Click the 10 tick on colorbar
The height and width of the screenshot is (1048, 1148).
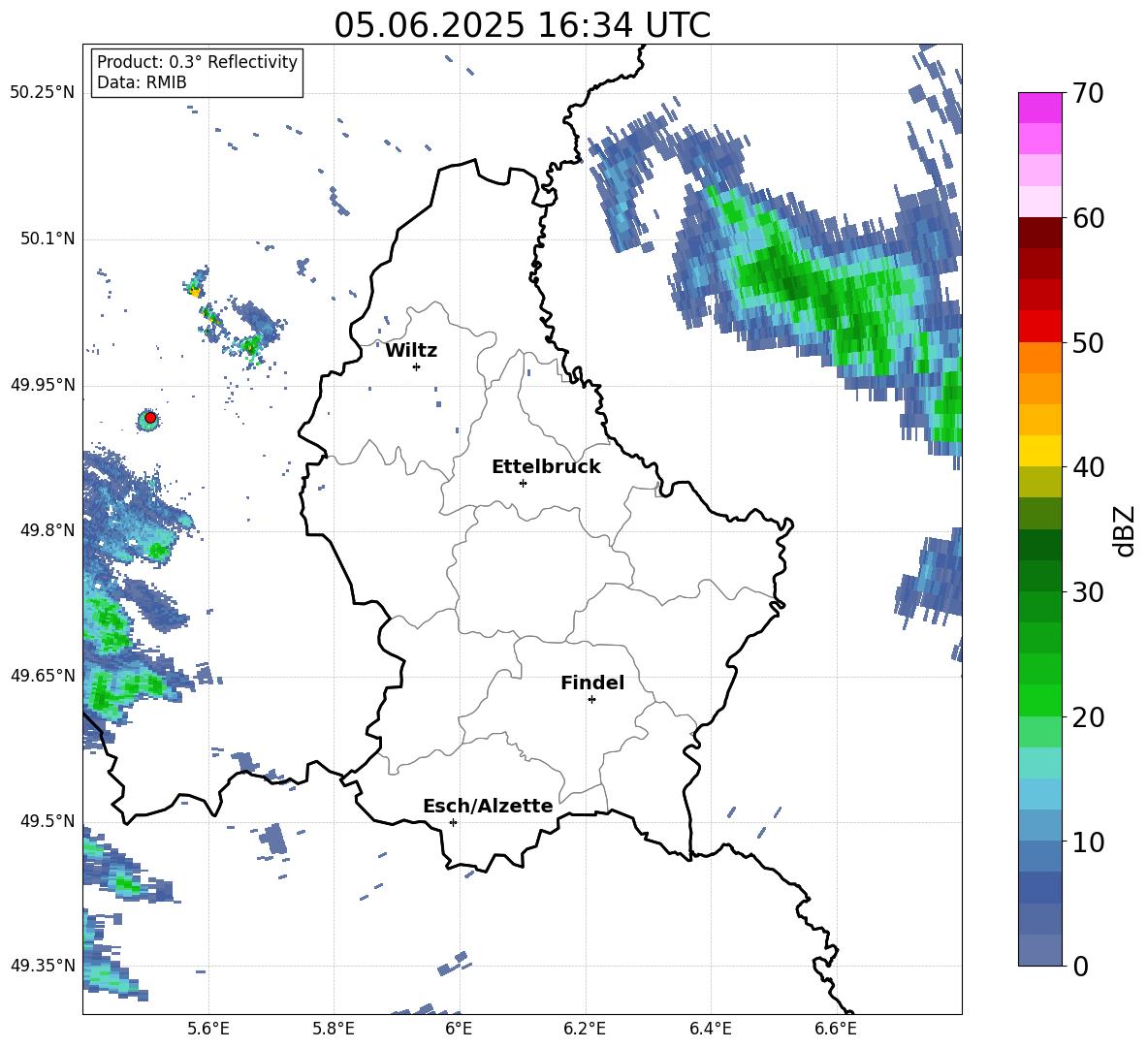(1088, 842)
